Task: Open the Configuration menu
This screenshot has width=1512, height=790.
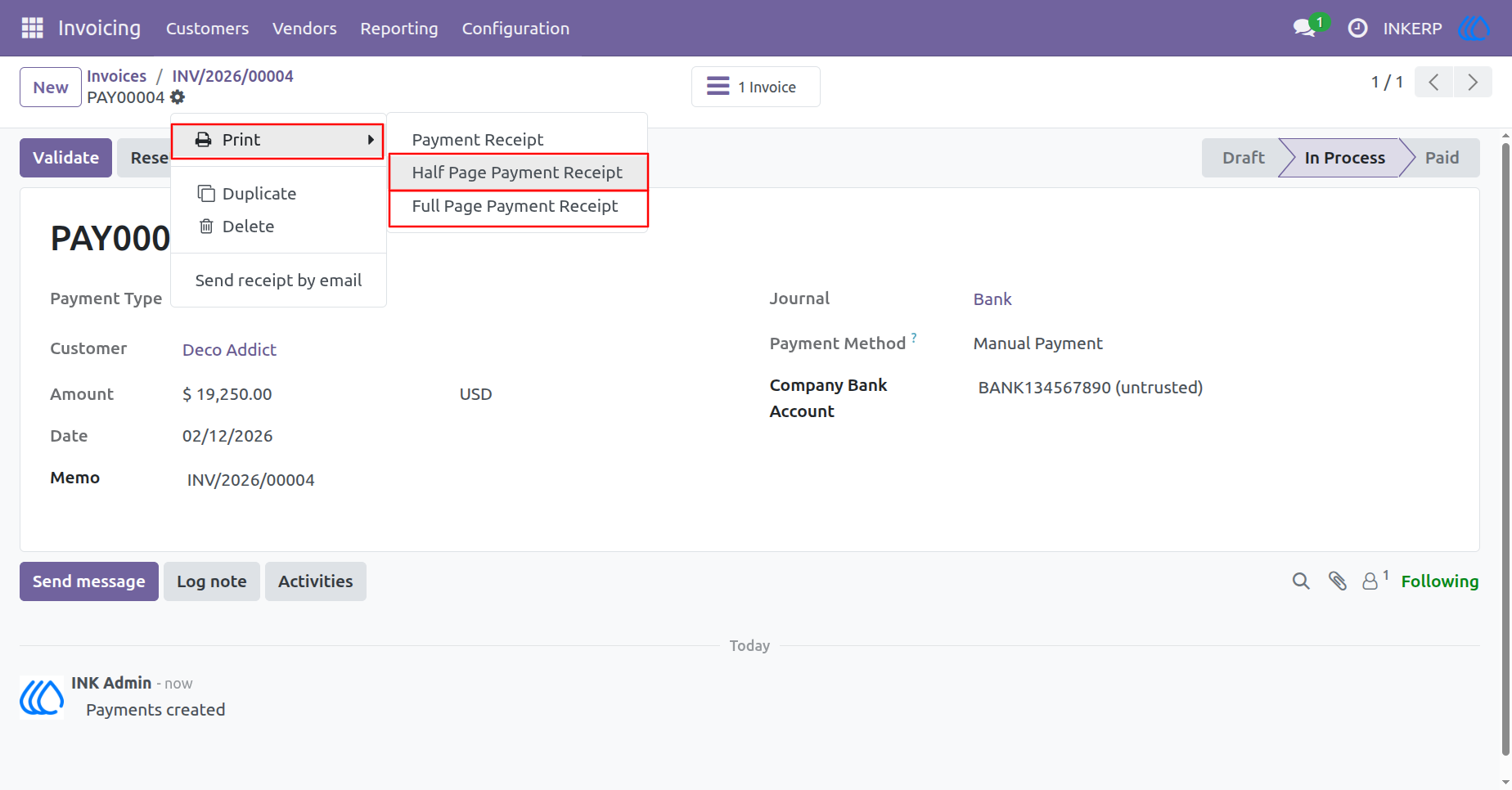Action: tap(515, 29)
